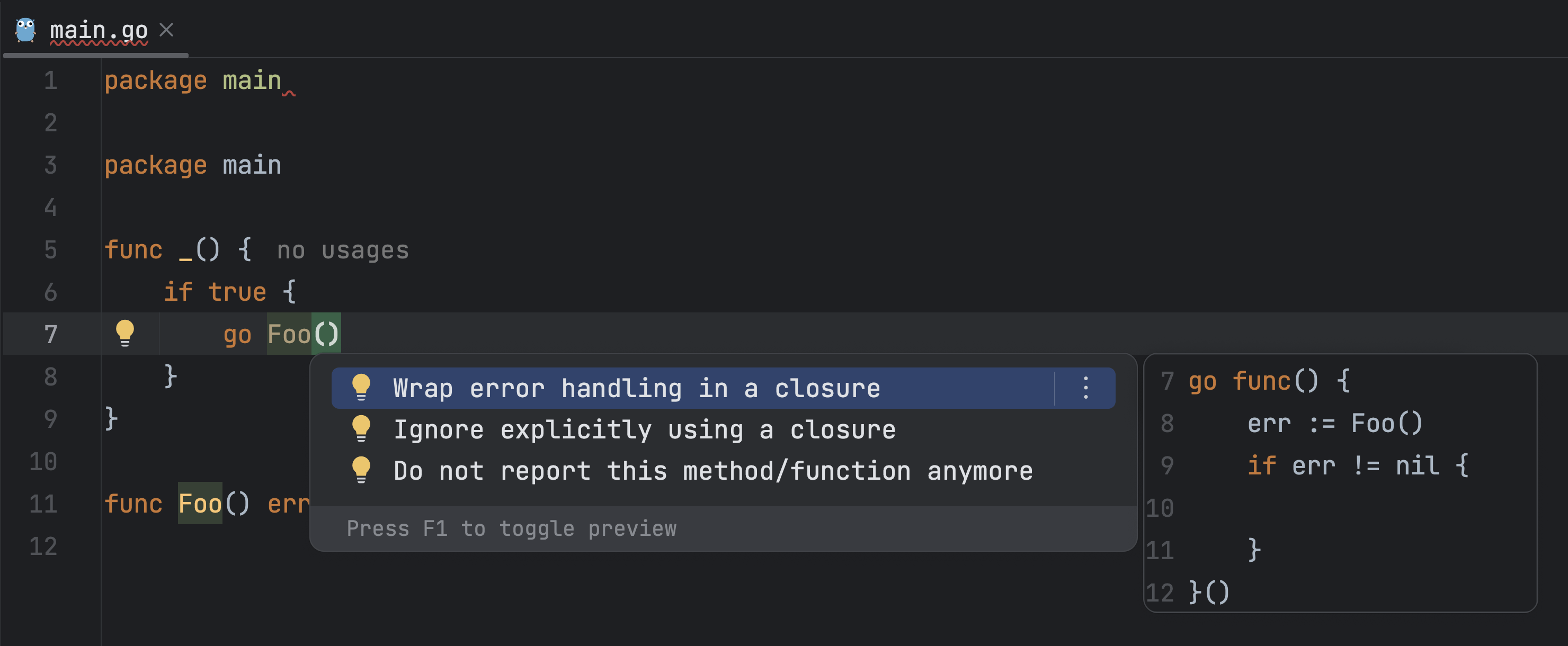Click bulb icon beside Ignore explicitly option
The height and width of the screenshot is (646, 1568).
361,429
